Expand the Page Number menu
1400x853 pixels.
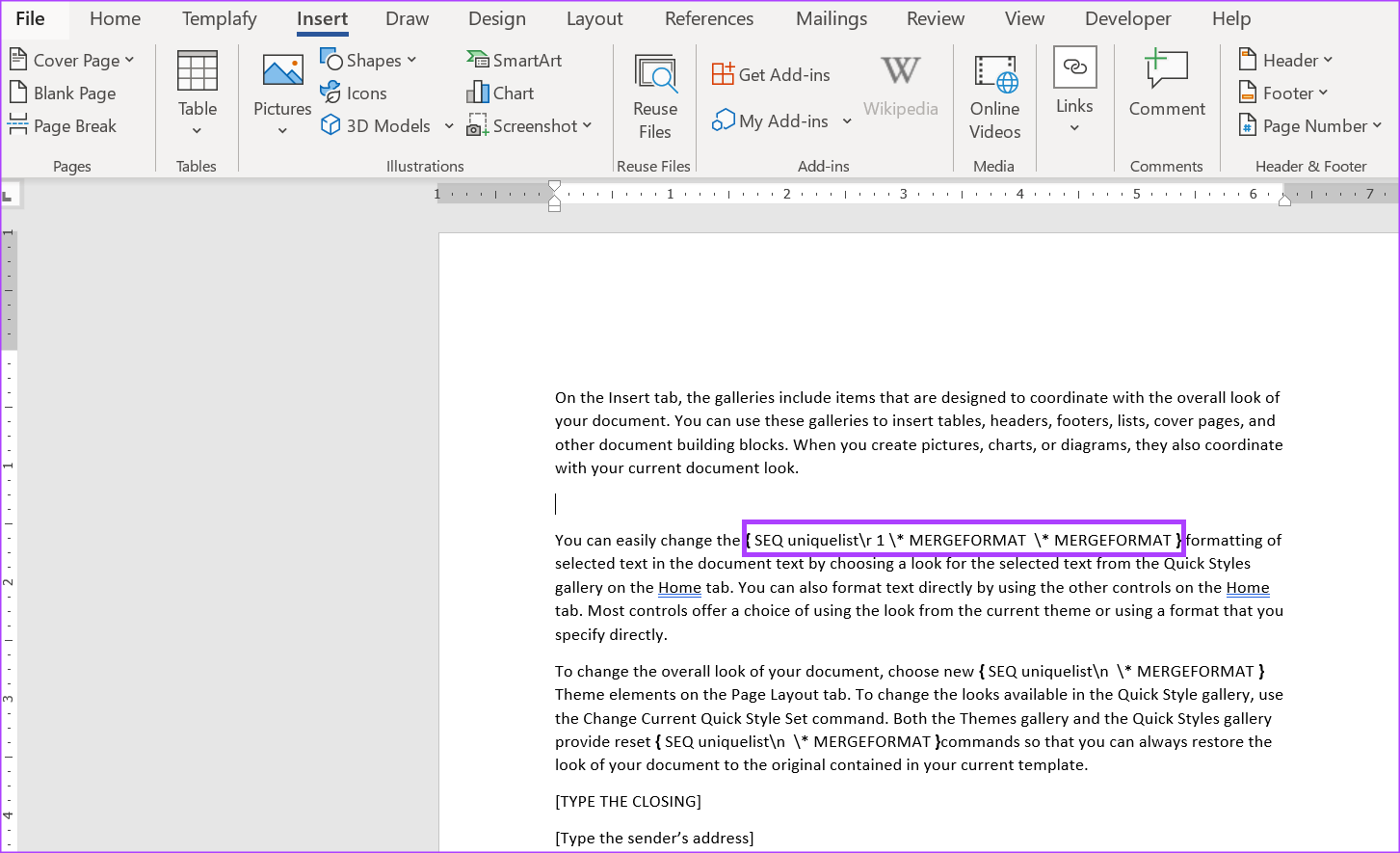(1310, 125)
